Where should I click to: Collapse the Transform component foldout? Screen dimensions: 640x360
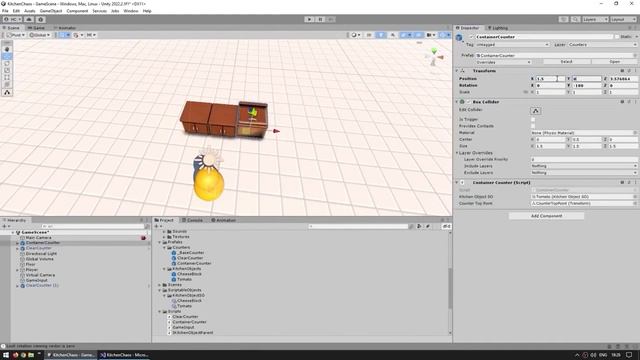point(457,71)
